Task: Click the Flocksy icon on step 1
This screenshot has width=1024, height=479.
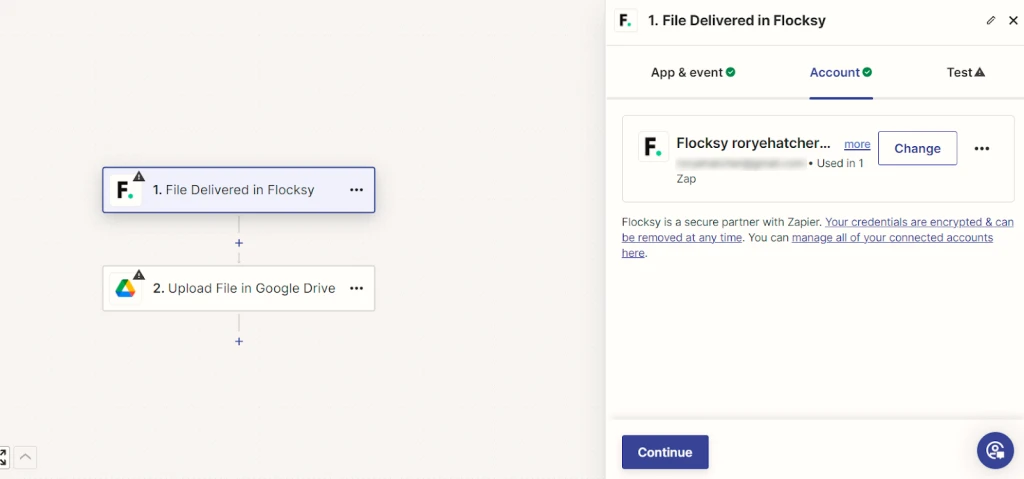Action: point(126,190)
